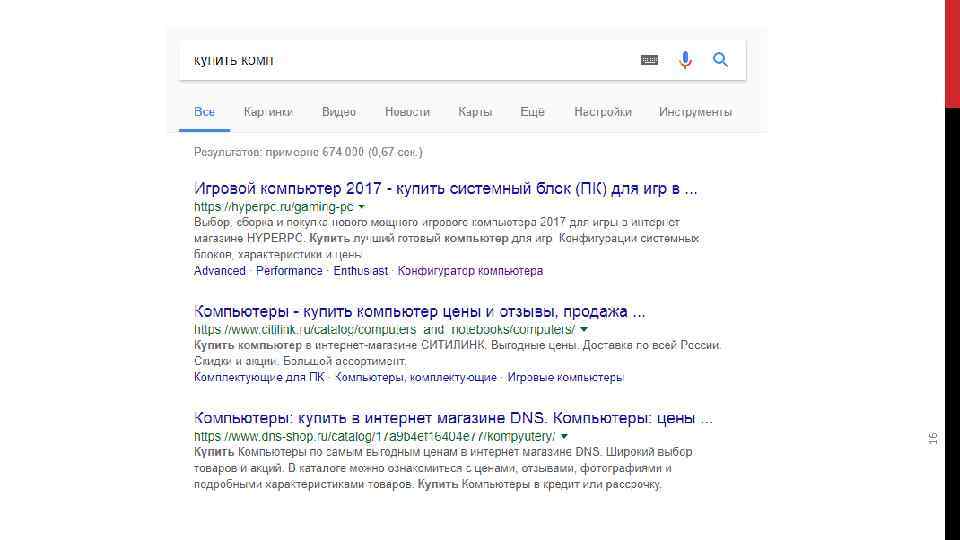Open the 'Карты' tab
960x540 pixels.
[x=475, y=112]
